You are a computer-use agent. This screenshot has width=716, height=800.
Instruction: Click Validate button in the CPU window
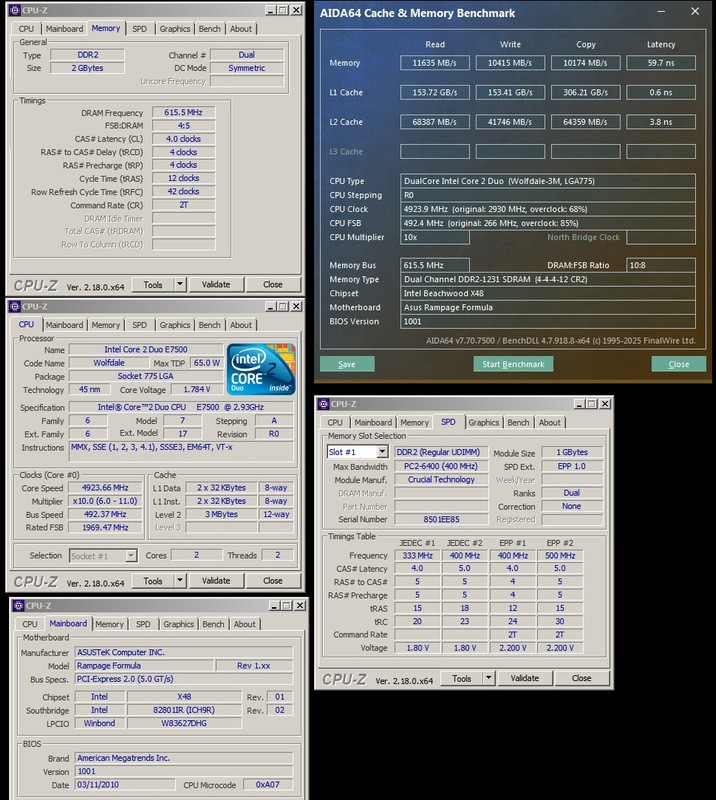pos(216,580)
